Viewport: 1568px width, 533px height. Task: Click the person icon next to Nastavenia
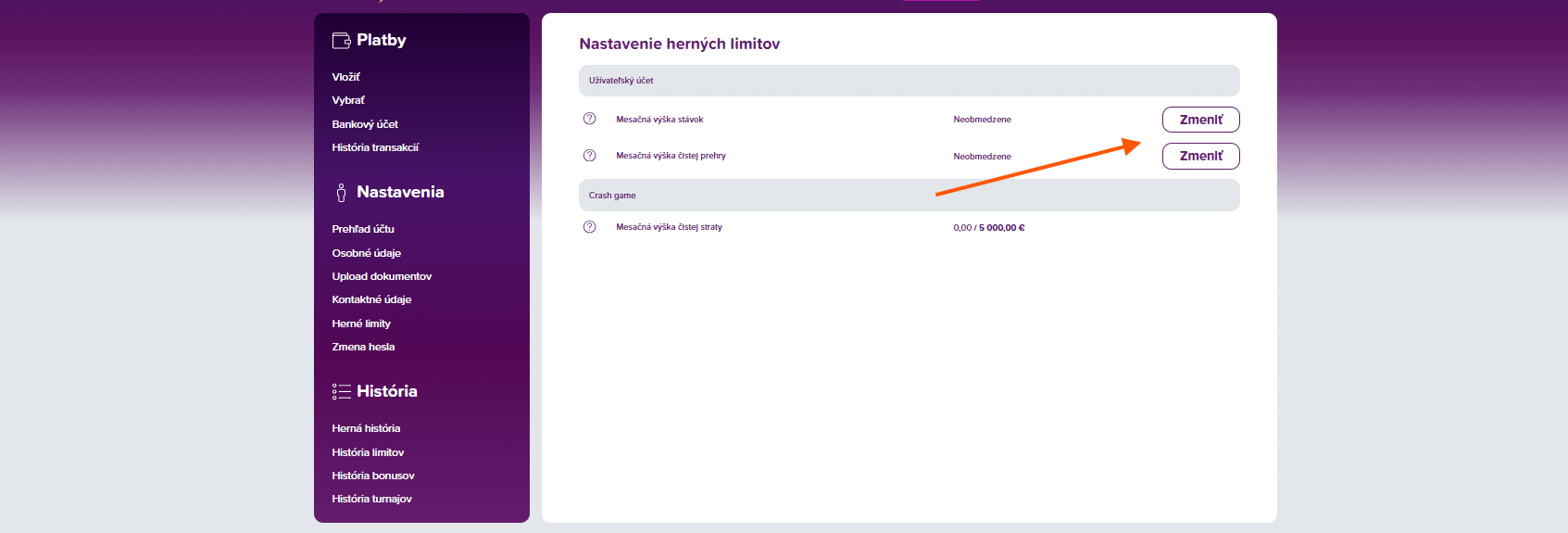(341, 192)
